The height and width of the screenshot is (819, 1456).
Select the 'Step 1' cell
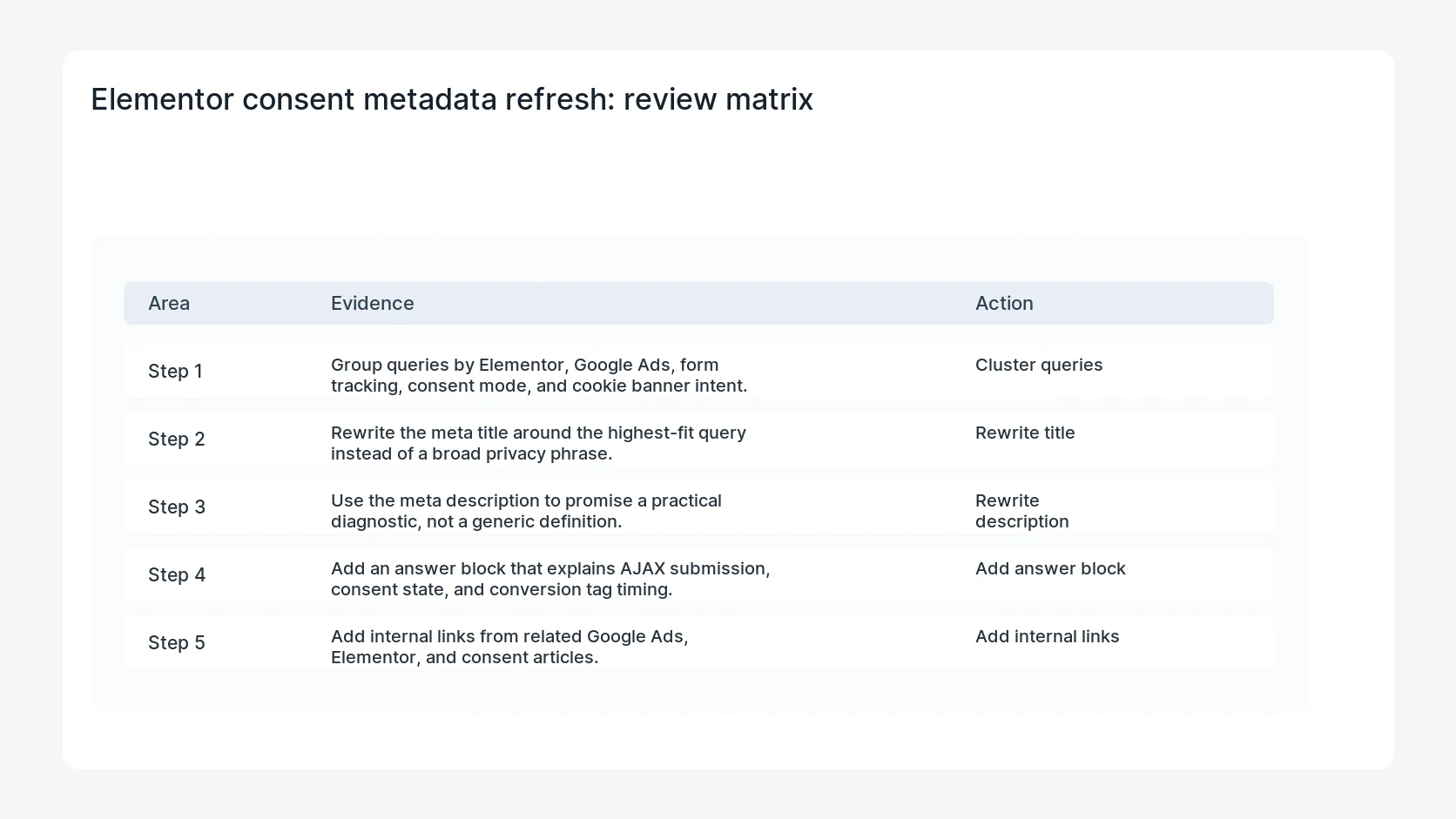point(175,371)
